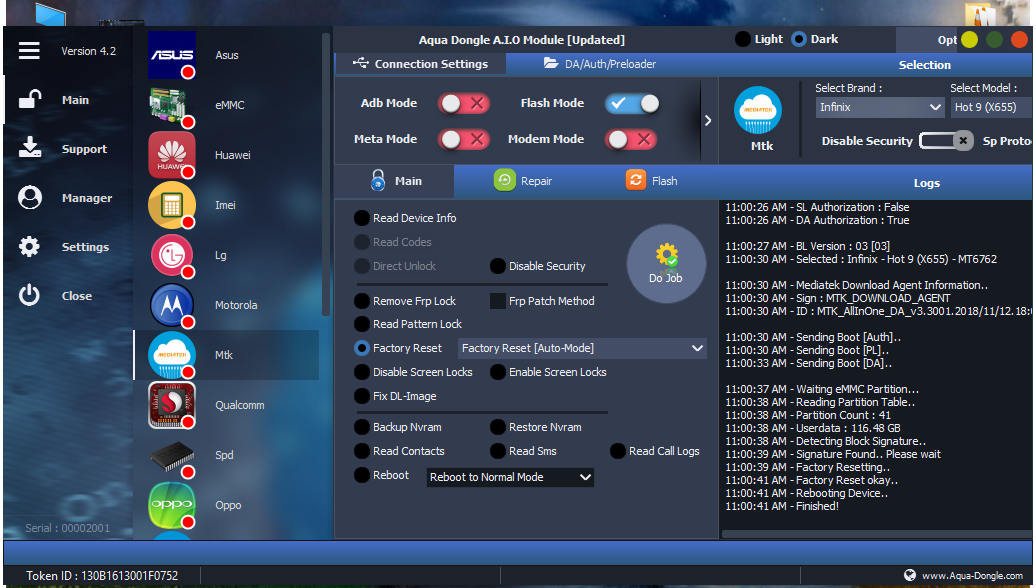Select the Enable Screen Locks option

[x=548, y=373]
